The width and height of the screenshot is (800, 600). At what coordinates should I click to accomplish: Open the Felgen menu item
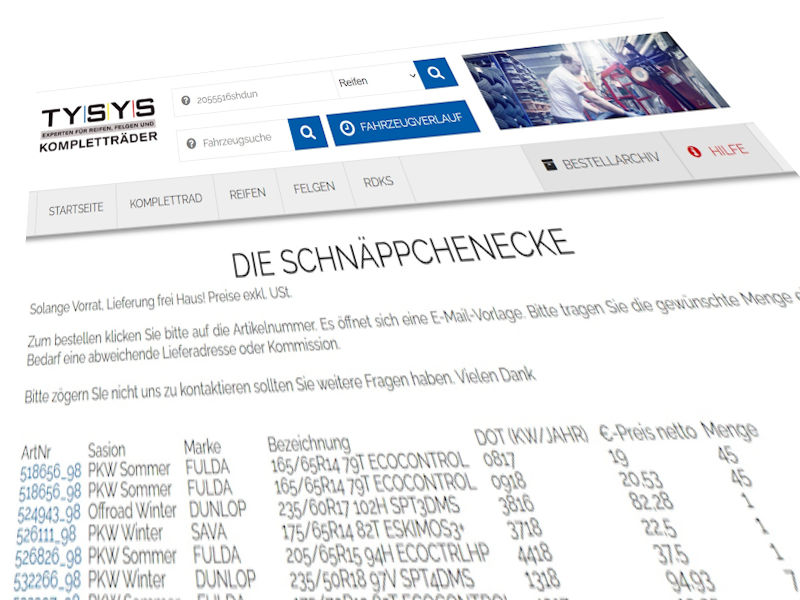point(314,187)
